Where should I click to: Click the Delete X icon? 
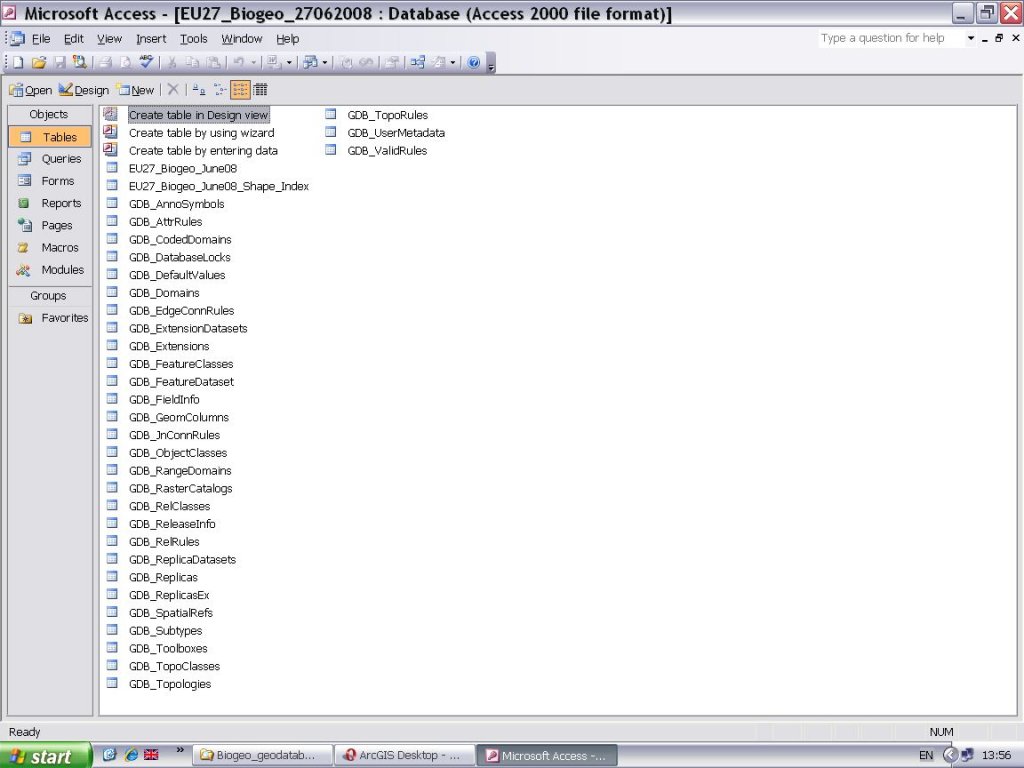click(x=173, y=89)
